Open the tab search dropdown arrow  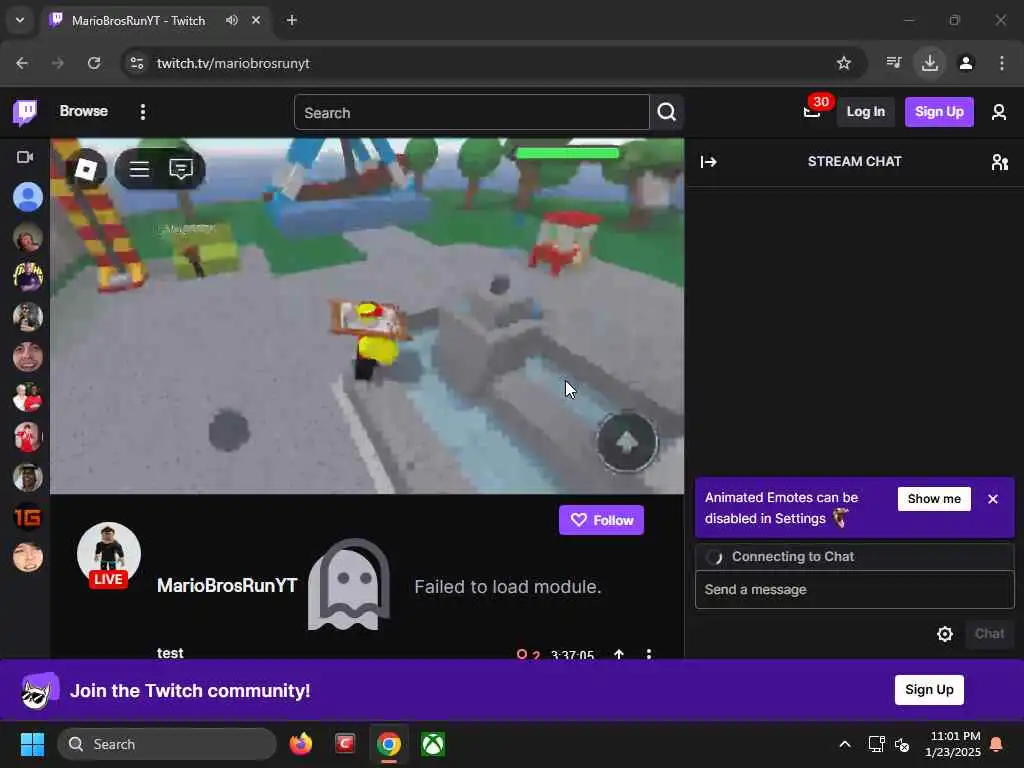click(x=20, y=20)
